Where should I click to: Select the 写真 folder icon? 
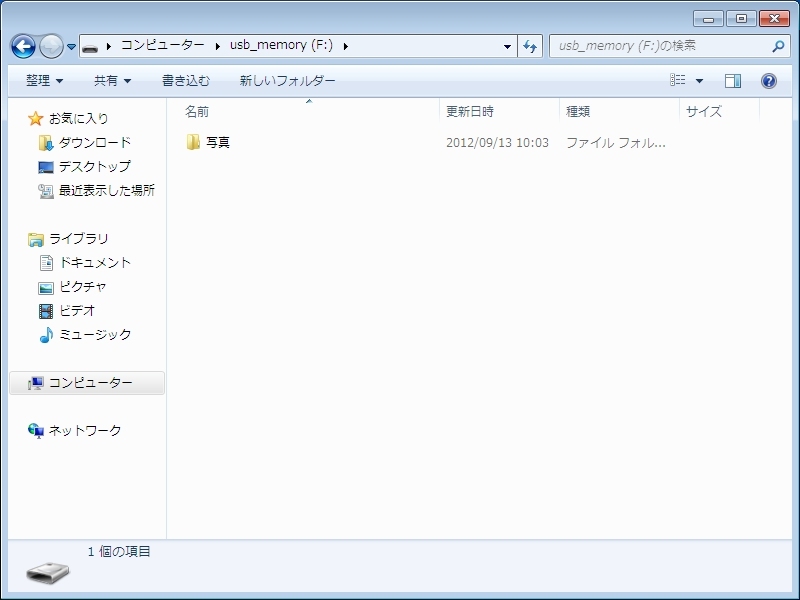pos(193,142)
